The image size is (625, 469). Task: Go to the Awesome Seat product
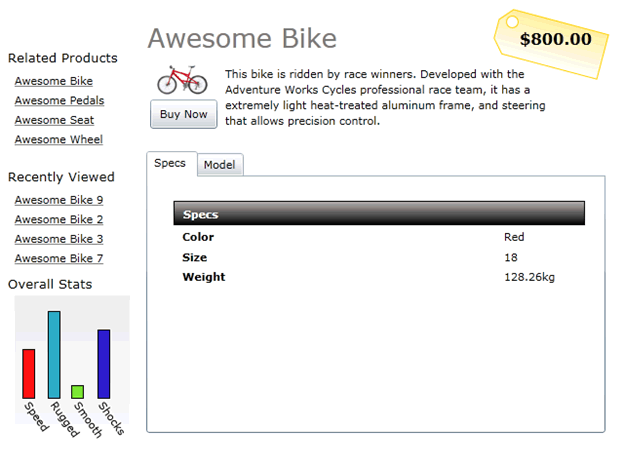pos(55,120)
